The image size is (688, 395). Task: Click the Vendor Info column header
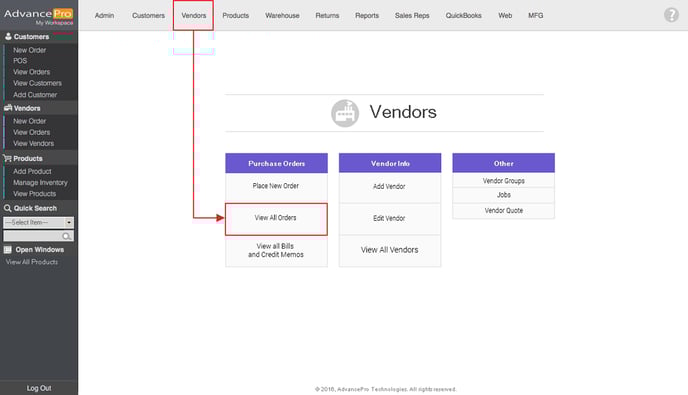coord(390,163)
